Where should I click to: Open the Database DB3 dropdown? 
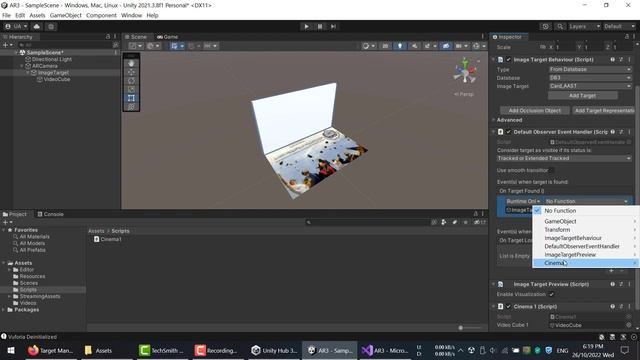[590, 78]
